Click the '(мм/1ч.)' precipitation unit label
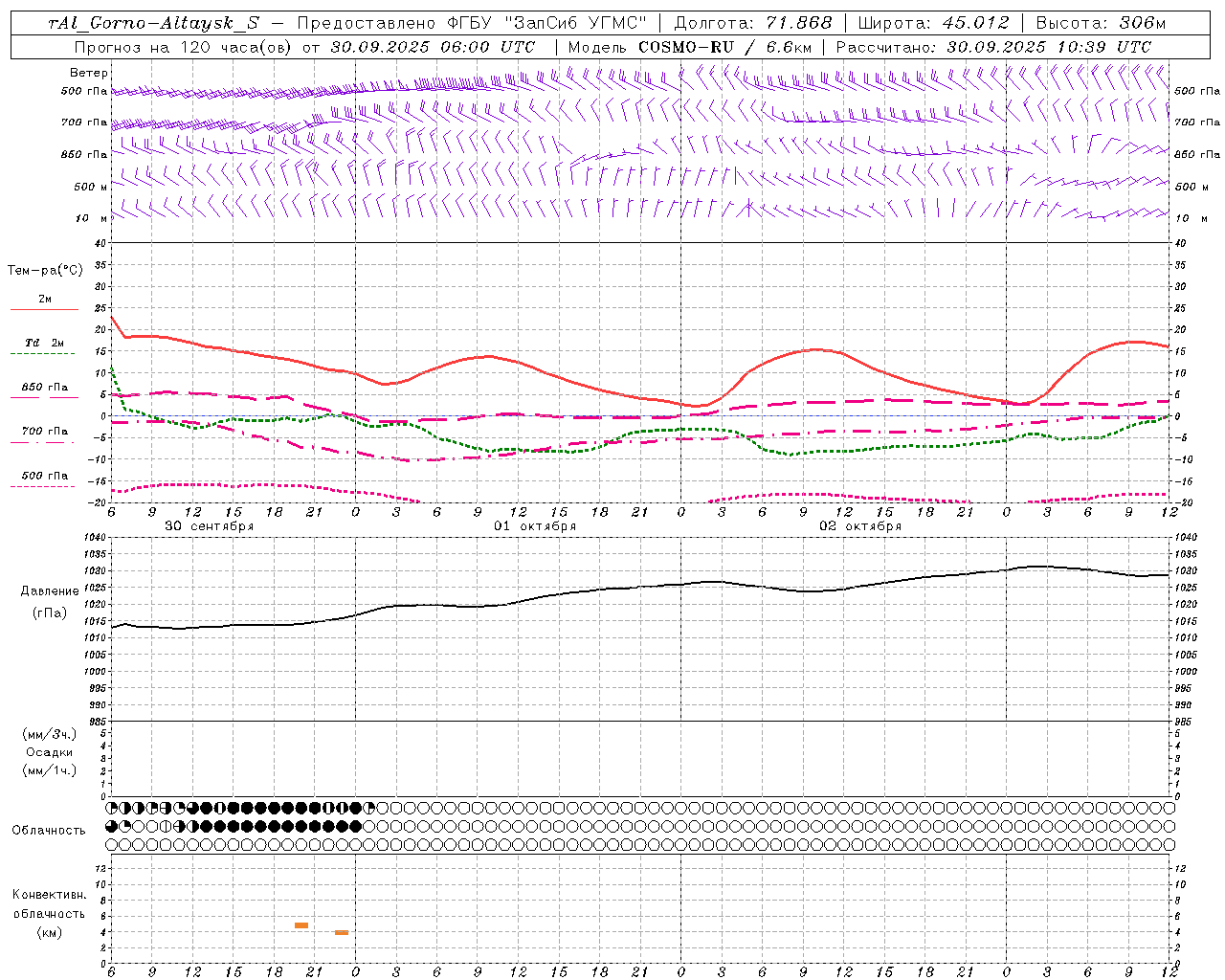This screenshot has height=980, width=1225. [50, 770]
